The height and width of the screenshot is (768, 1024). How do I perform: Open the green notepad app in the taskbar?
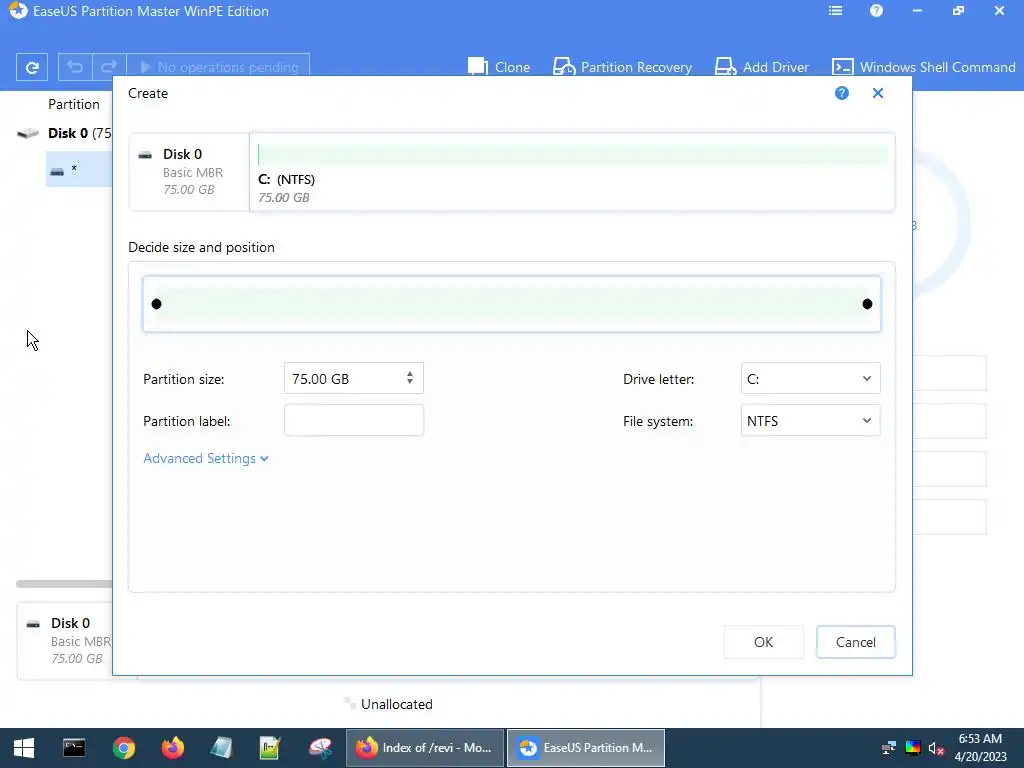[270, 748]
